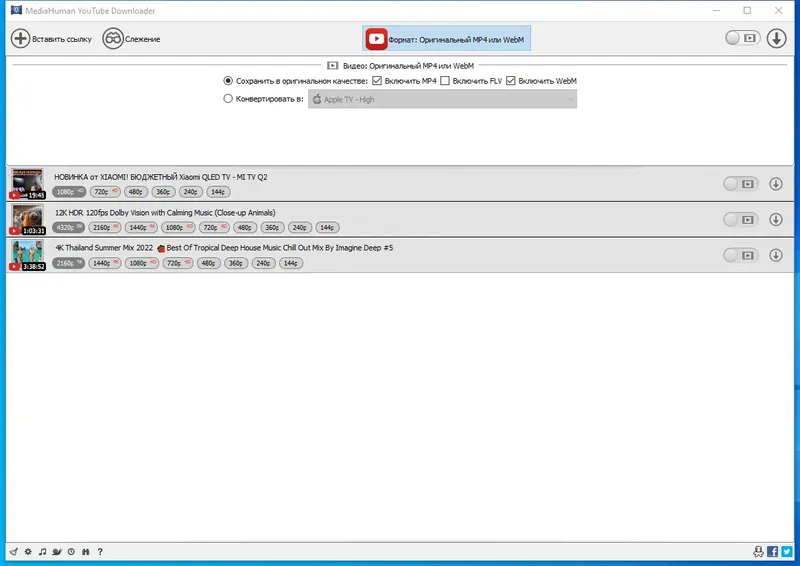Choose 720p for the Xiaomi QLED TV video
Image resolution: width=800 pixels, height=566 pixels.
tap(105, 192)
